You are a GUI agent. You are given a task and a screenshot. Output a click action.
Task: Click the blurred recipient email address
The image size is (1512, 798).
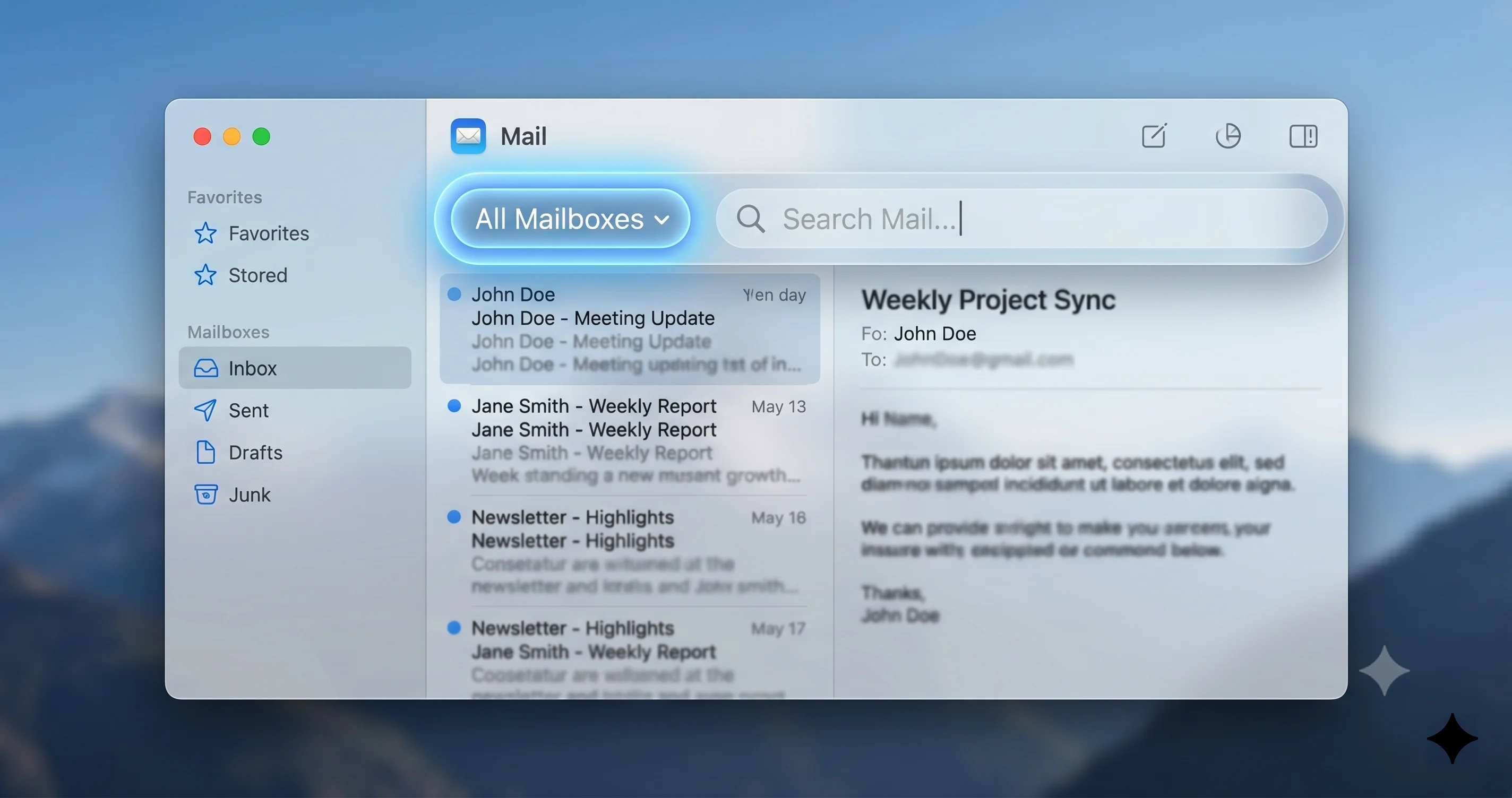coord(984,359)
